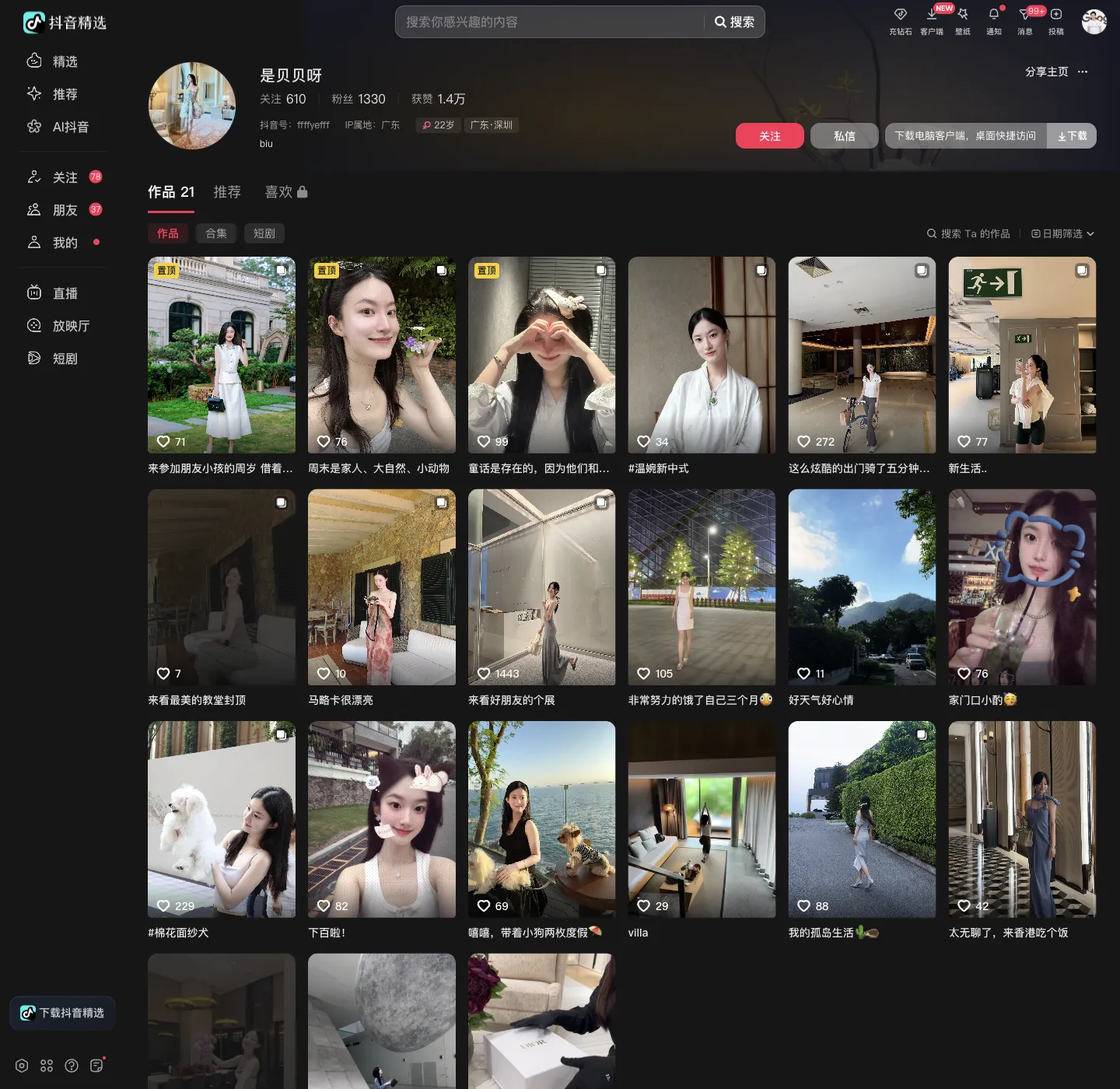Image resolution: width=1120 pixels, height=1089 pixels.
Task: Click the 客户端 download icon
Action: (932, 14)
